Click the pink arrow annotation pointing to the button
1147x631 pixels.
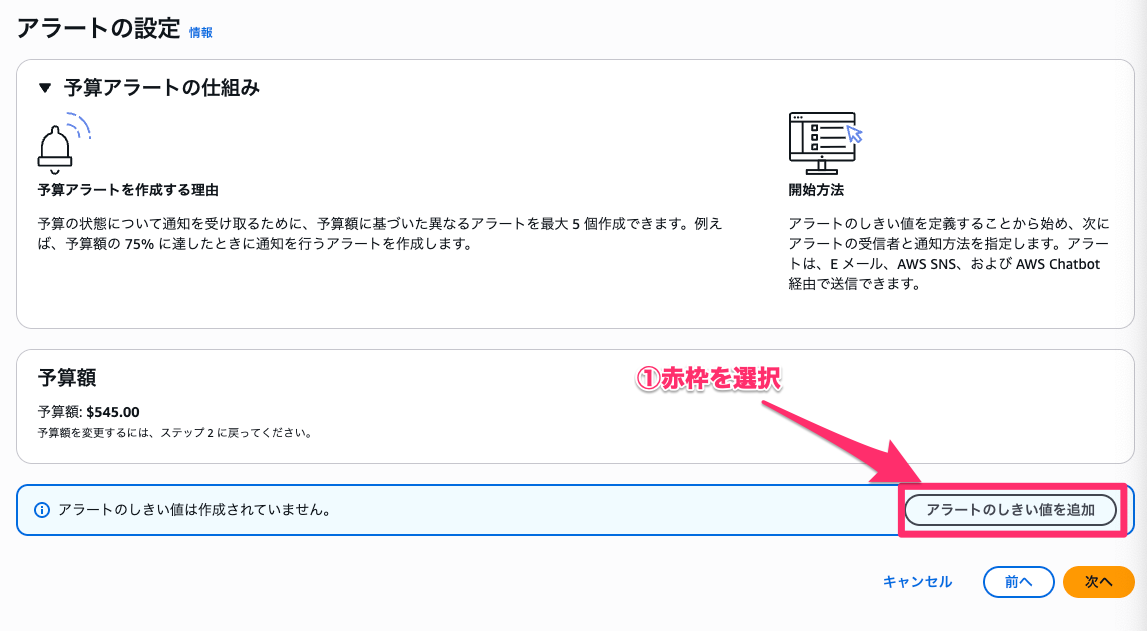(830, 440)
